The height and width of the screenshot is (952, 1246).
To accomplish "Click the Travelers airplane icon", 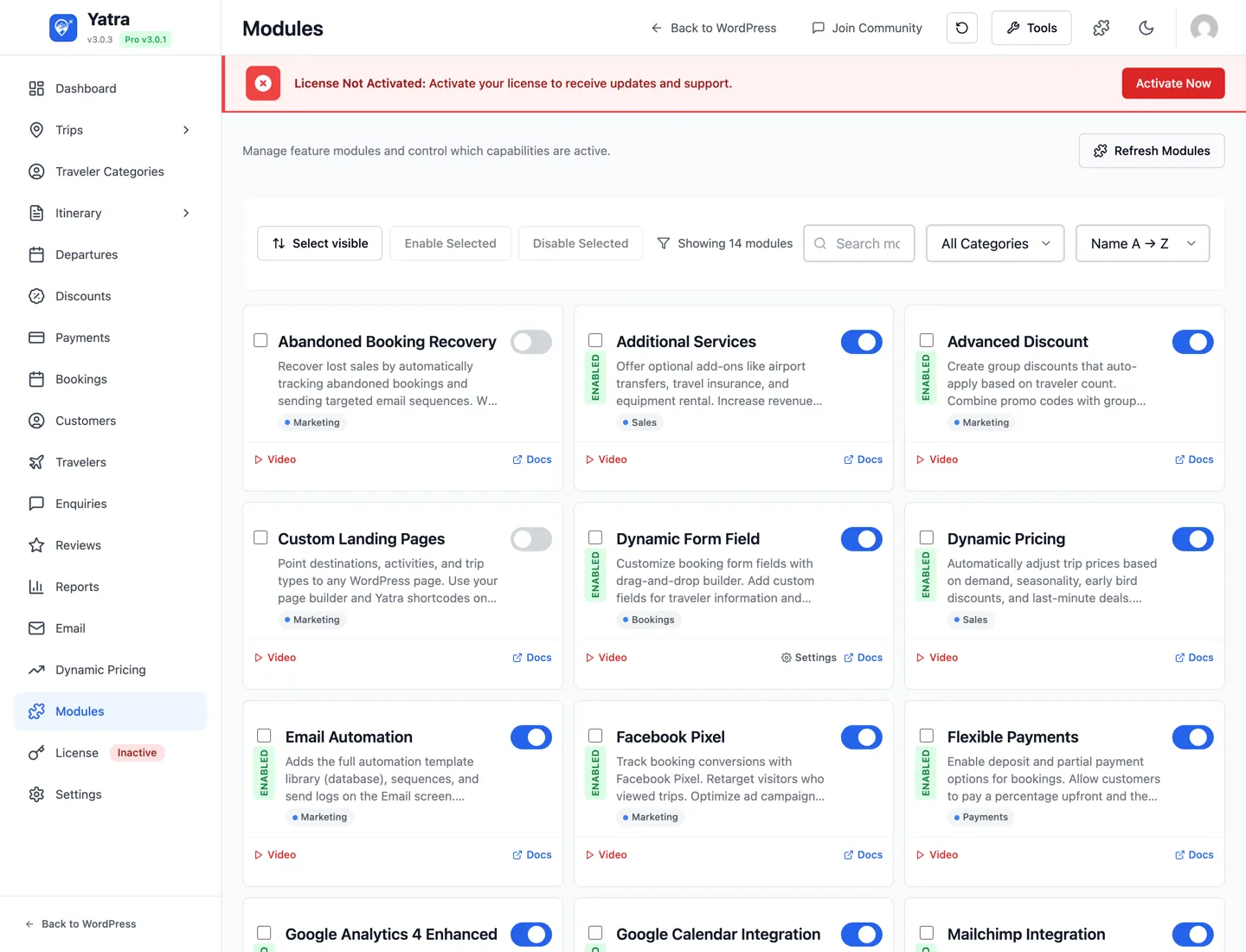I will pos(36,462).
